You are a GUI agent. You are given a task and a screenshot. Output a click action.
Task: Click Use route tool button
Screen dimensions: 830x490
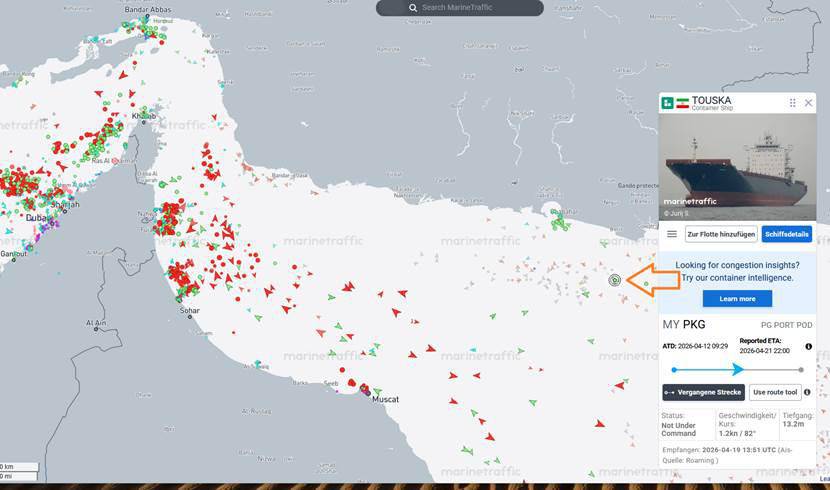coord(775,392)
